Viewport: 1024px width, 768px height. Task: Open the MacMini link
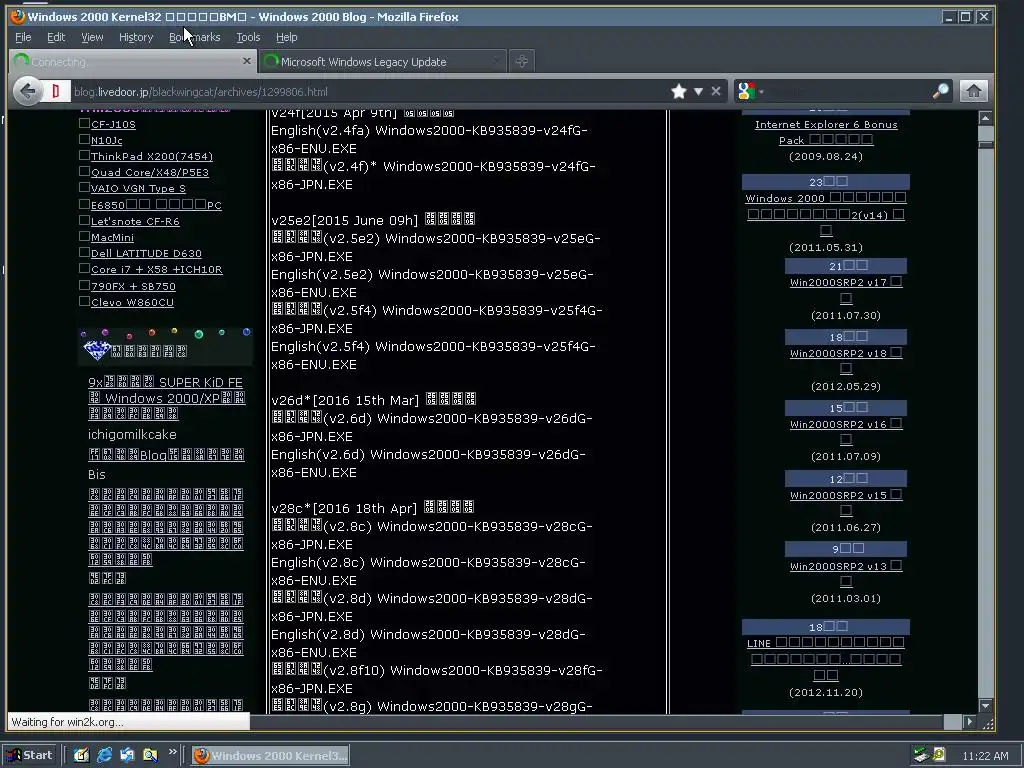click(x=112, y=237)
